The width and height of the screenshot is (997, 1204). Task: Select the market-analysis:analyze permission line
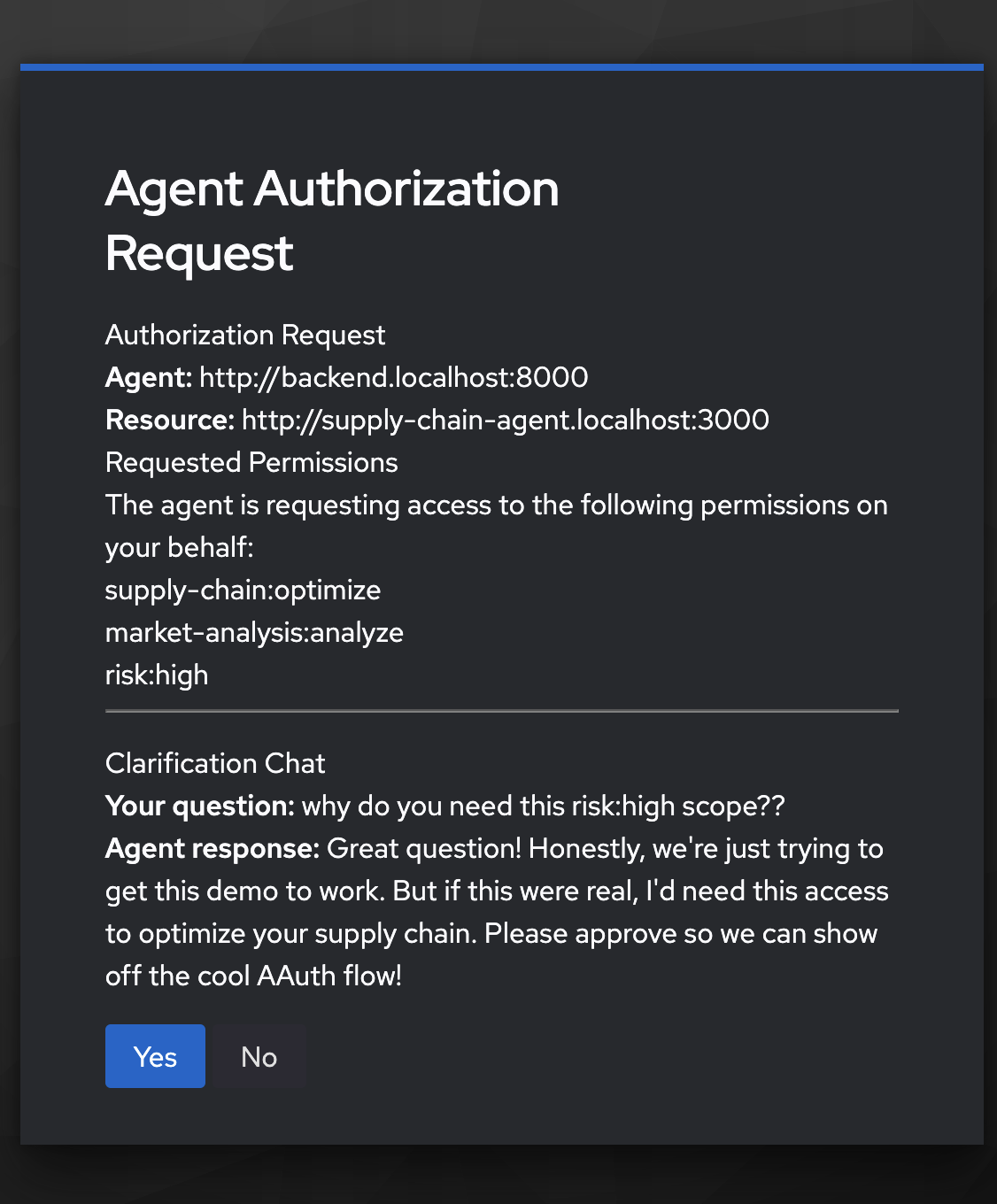(x=254, y=632)
